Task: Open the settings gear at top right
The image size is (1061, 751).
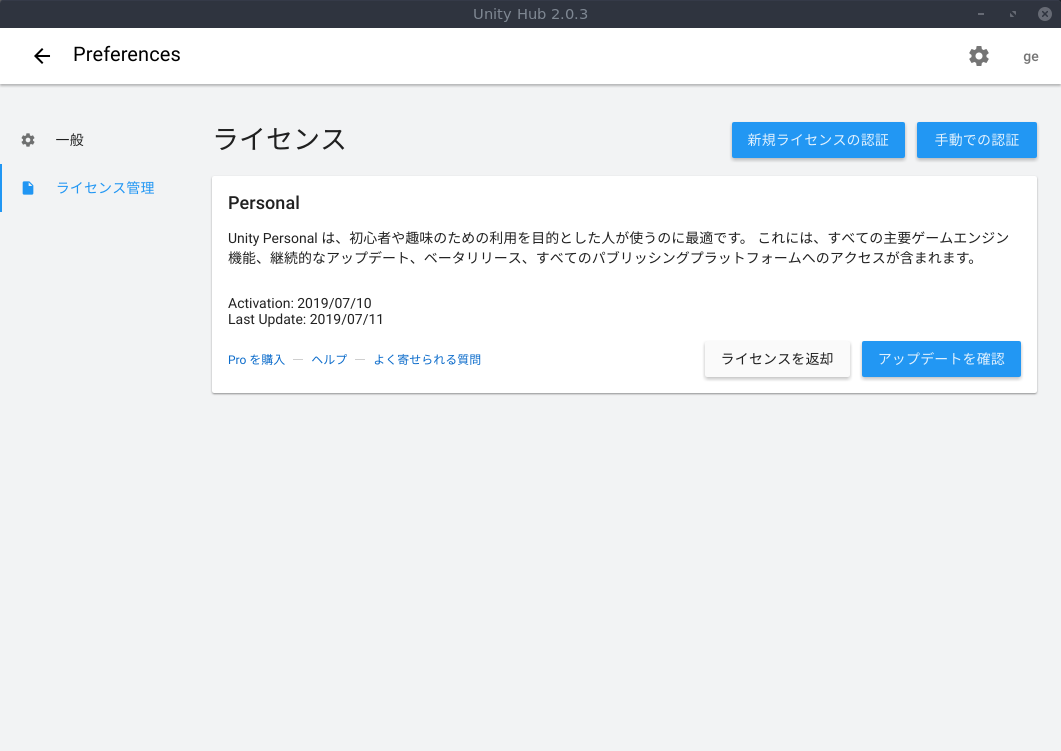Action: coord(978,56)
